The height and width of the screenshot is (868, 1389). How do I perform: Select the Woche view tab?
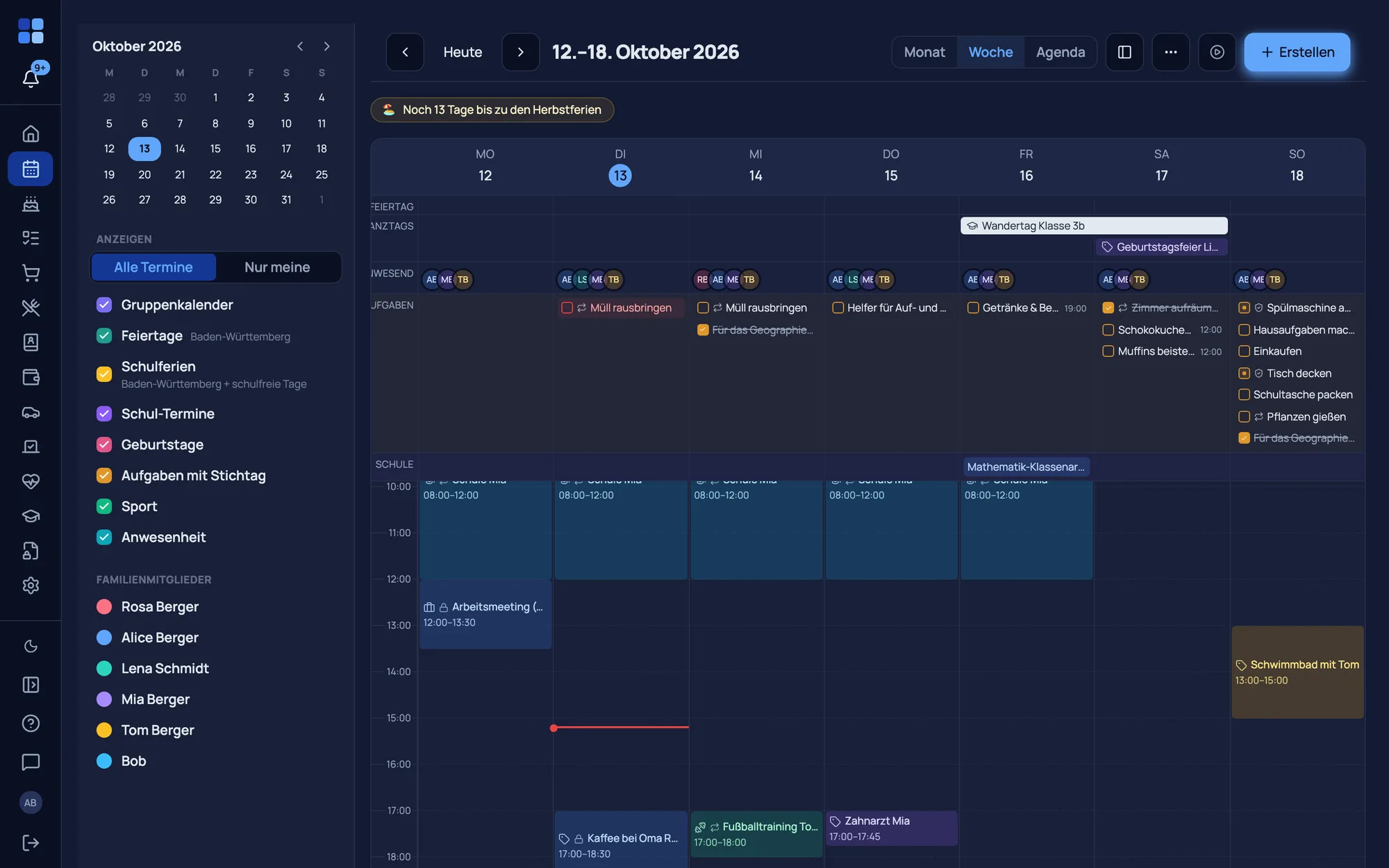990,52
